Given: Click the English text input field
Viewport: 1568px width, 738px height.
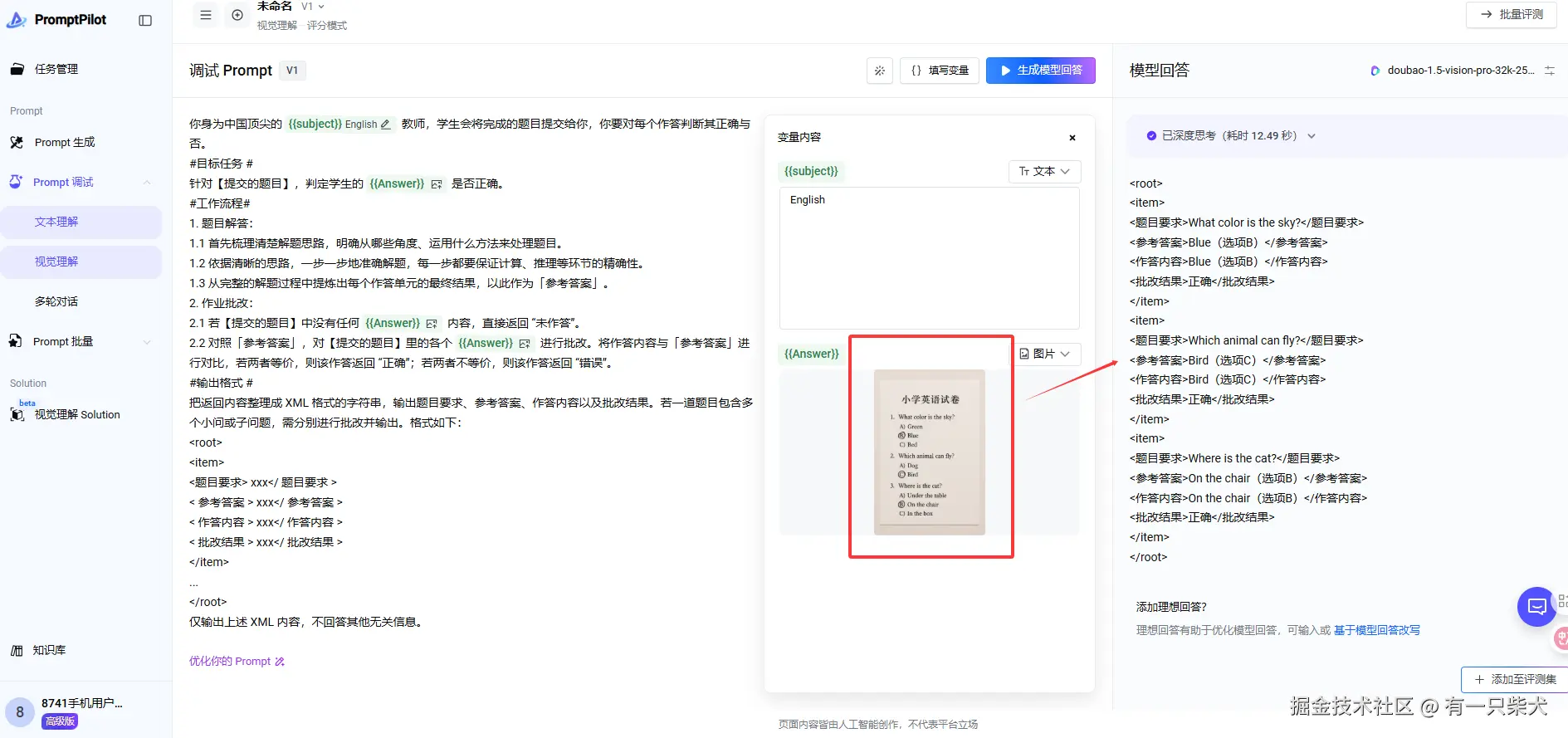Looking at the screenshot, I should pyautogui.click(x=930, y=258).
